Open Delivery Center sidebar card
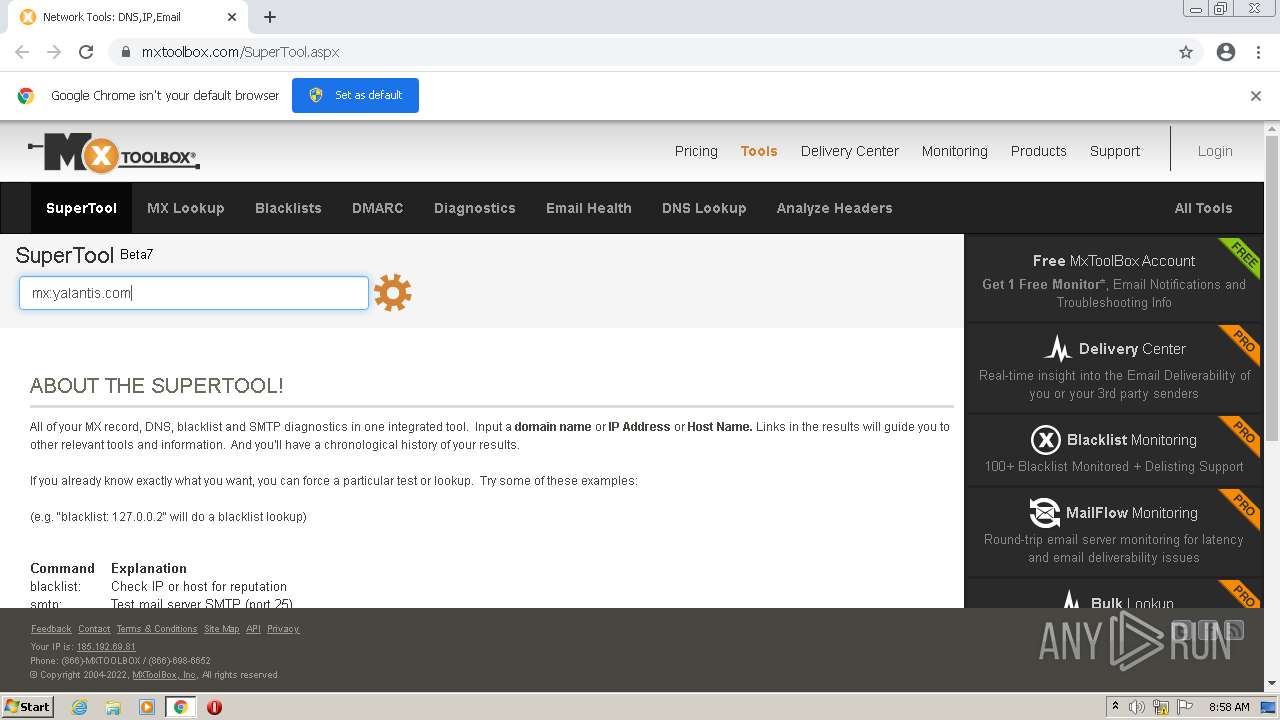The image size is (1280, 720). (1114, 369)
